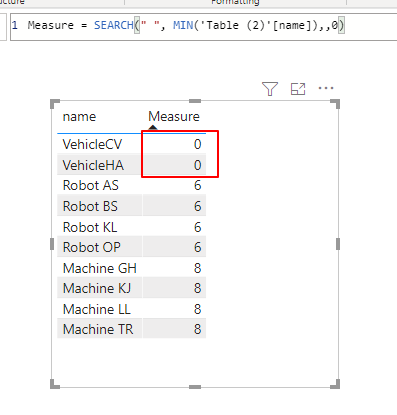The image size is (397, 415).
Task: Open the visual filter icon
Action: tap(270, 89)
